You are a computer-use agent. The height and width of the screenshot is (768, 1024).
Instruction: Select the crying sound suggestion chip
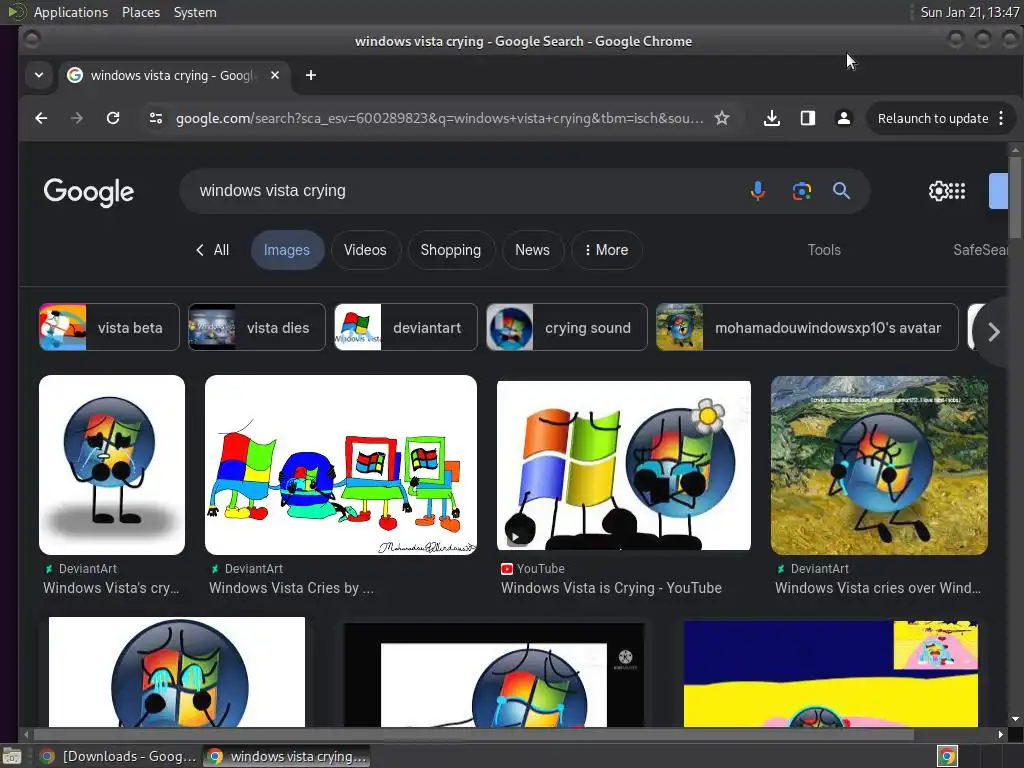567,327
